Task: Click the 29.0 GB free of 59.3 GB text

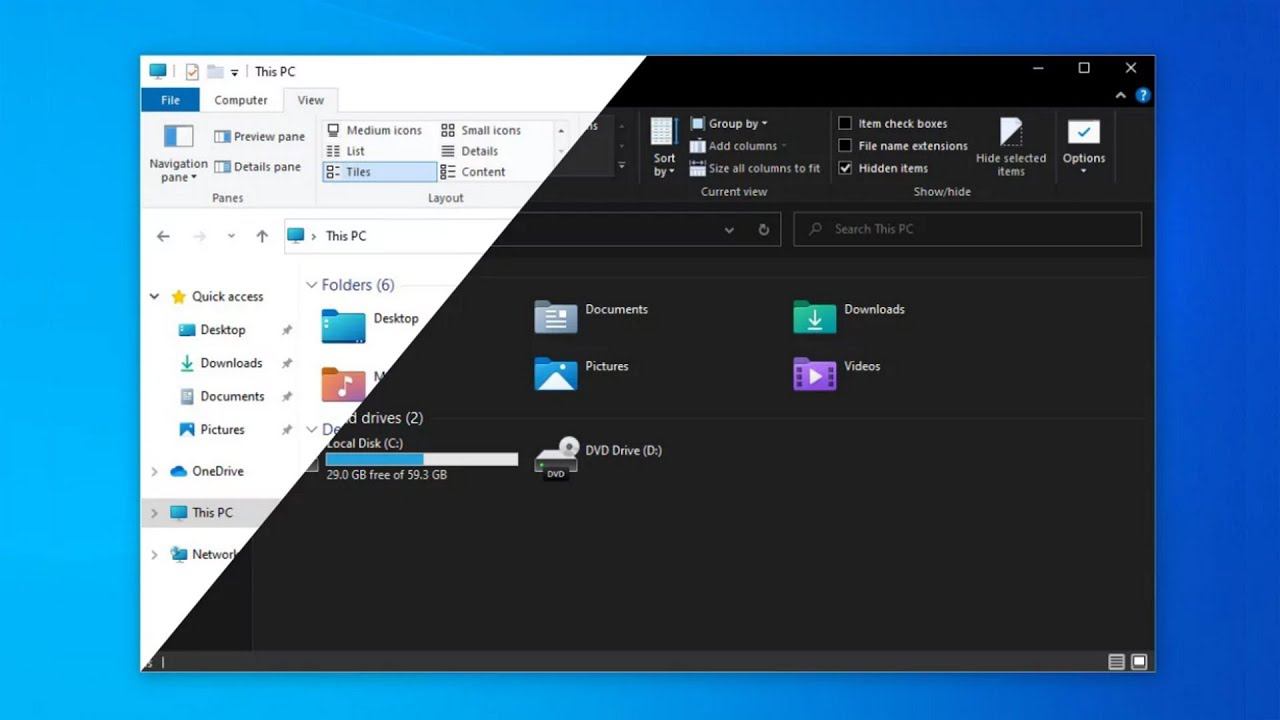Action: coord(386,475)
